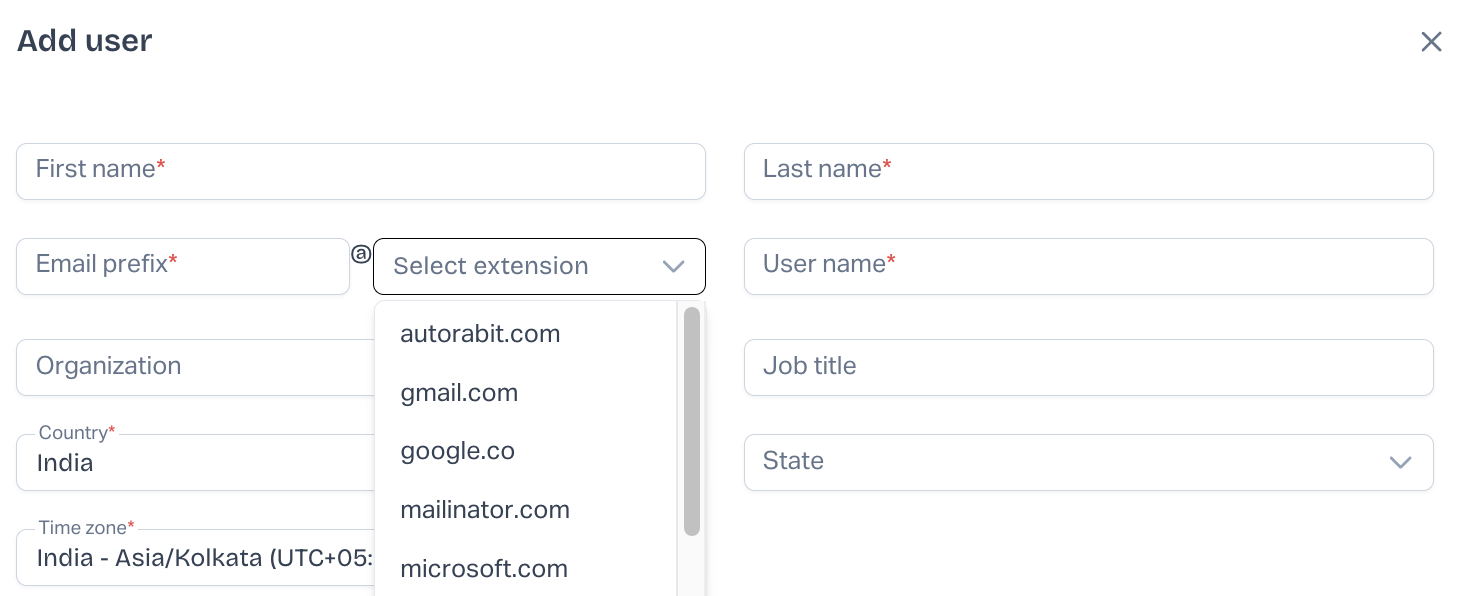Select mailinator.com extension option
Screen dimensions: 1462x596
point(485,510)
